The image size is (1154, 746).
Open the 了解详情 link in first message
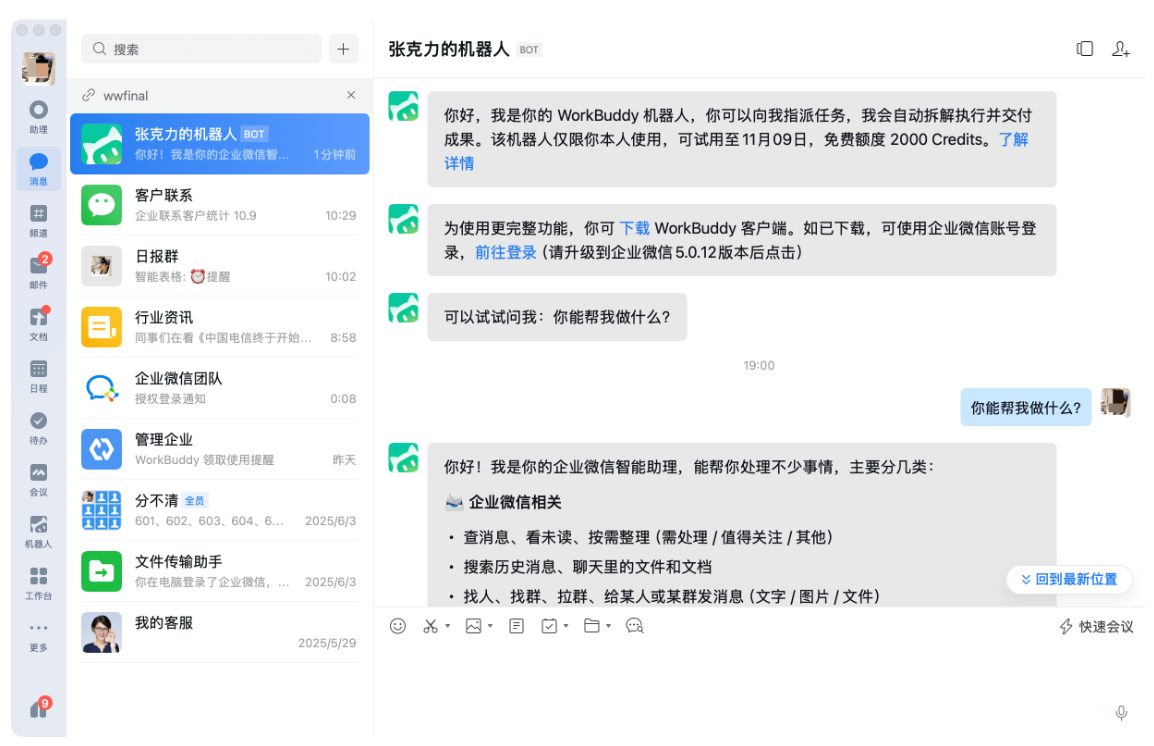coord(1013,140)
